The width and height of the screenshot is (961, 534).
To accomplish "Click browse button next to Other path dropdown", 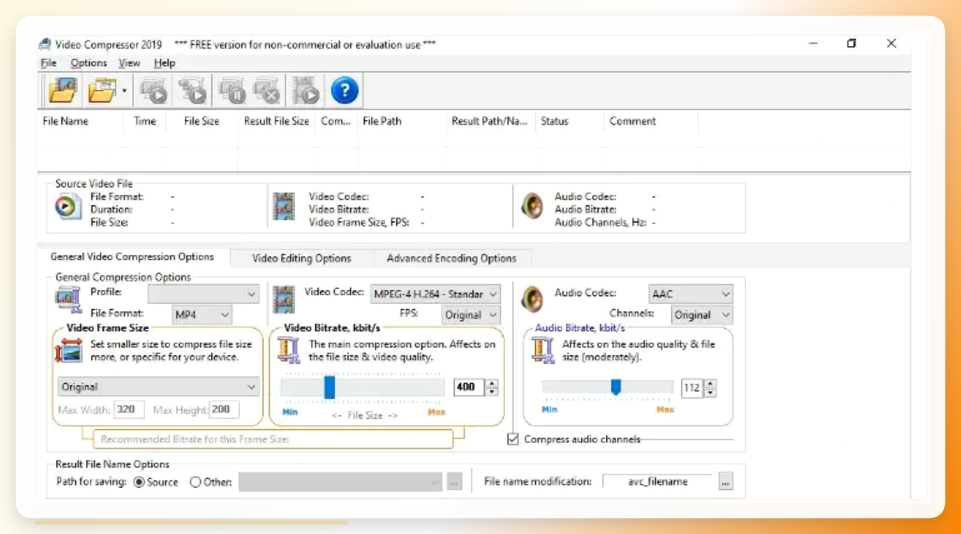I will pos(454,483).
